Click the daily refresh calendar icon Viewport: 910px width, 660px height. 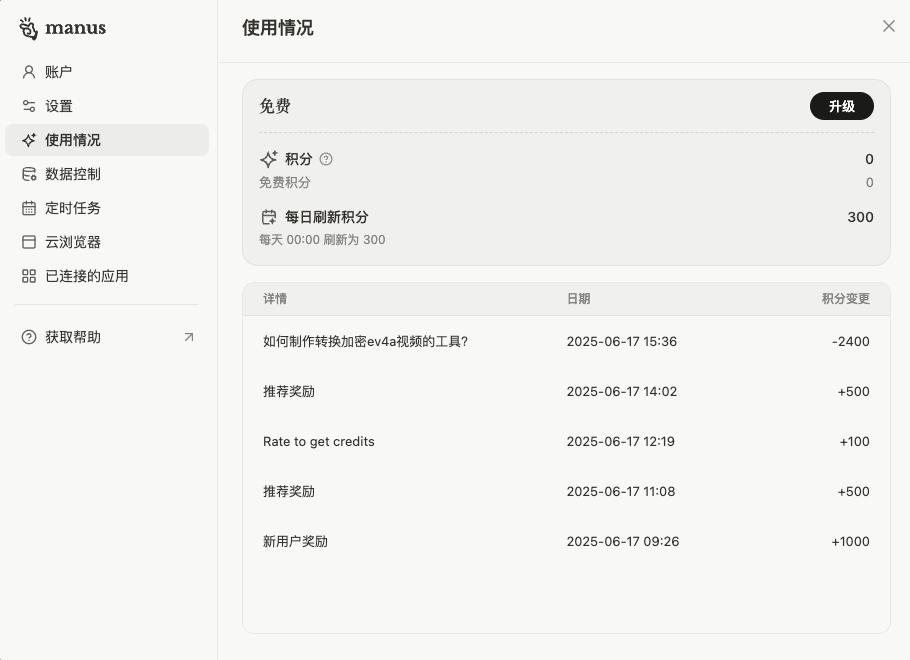[269, 217]
